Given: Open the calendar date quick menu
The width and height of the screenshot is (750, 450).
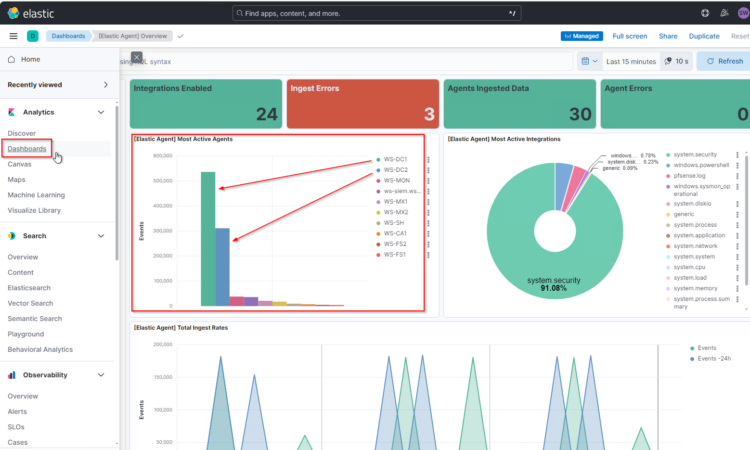Looking at the screenshot, I should pos(589,61).
